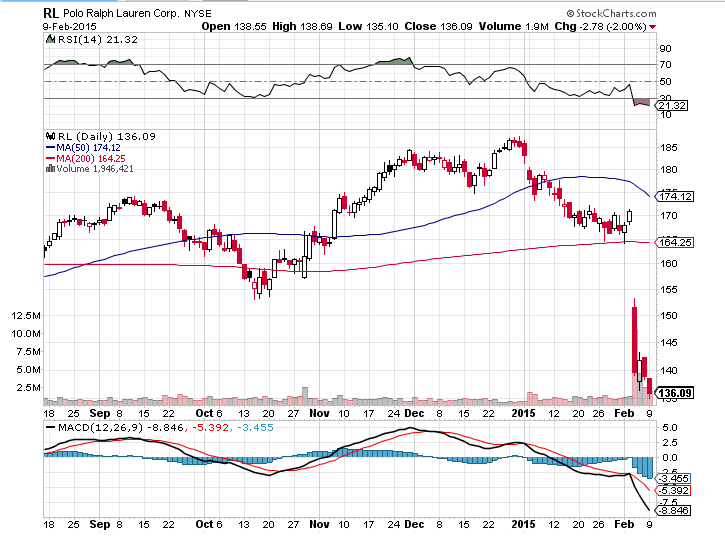The width and height of the screenshot is (725, 537).
Task: Click Feb on the price chart date axis
Action: (624, 413)
